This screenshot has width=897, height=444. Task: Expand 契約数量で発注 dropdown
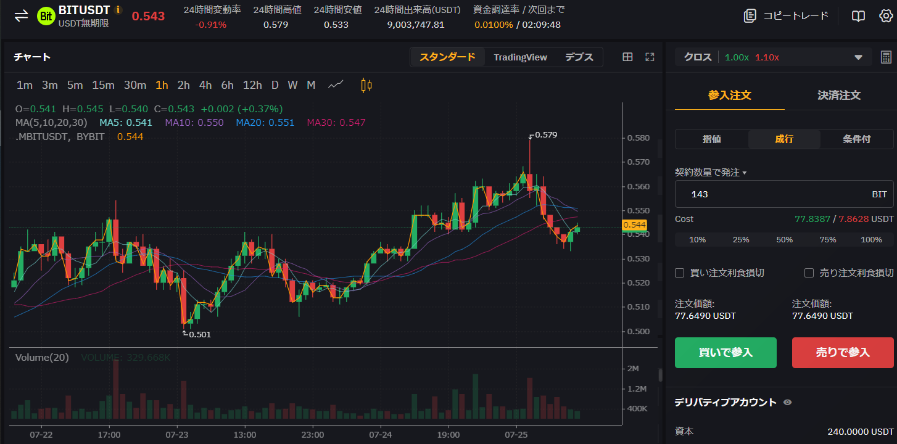(x=711, y=172)
